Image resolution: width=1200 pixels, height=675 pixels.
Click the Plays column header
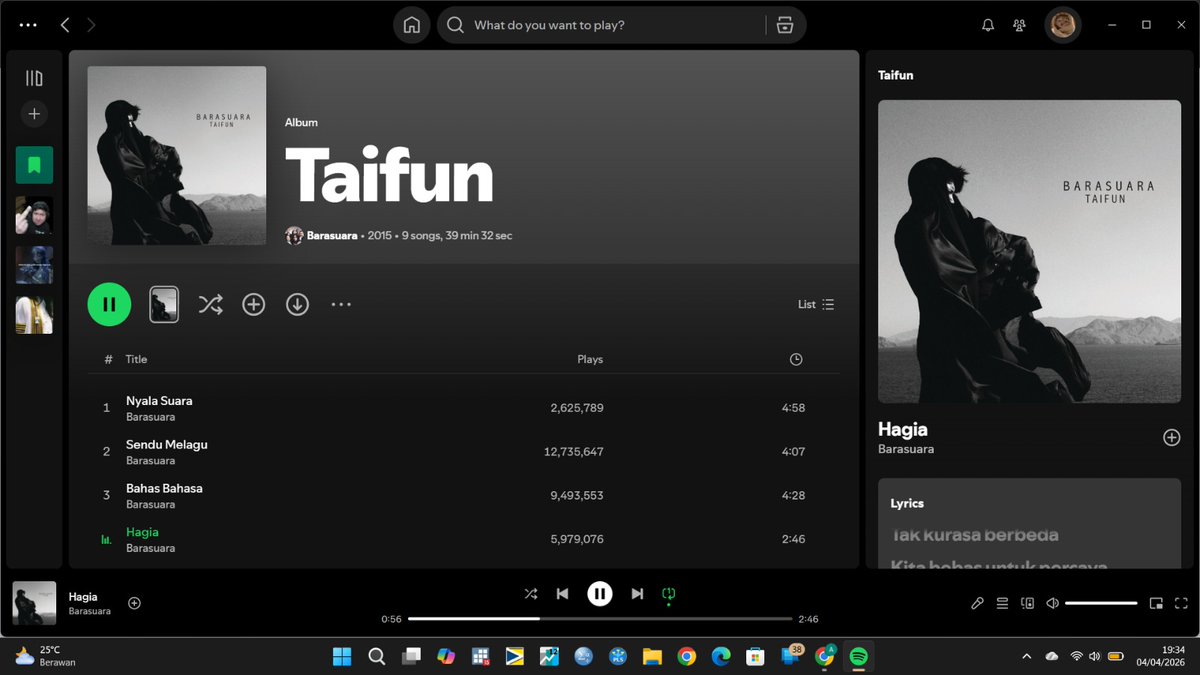pyautogui.click(x=590, y=359)
